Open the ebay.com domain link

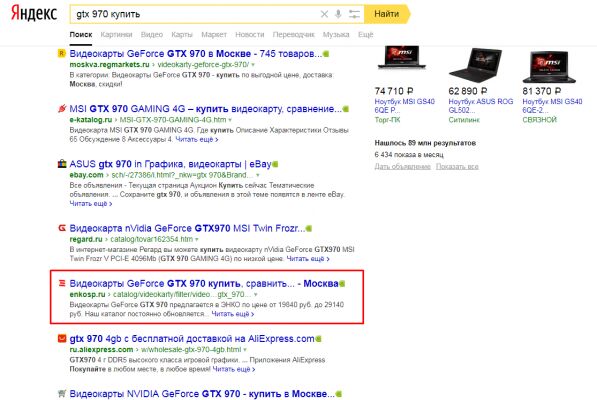coord(86,175)
